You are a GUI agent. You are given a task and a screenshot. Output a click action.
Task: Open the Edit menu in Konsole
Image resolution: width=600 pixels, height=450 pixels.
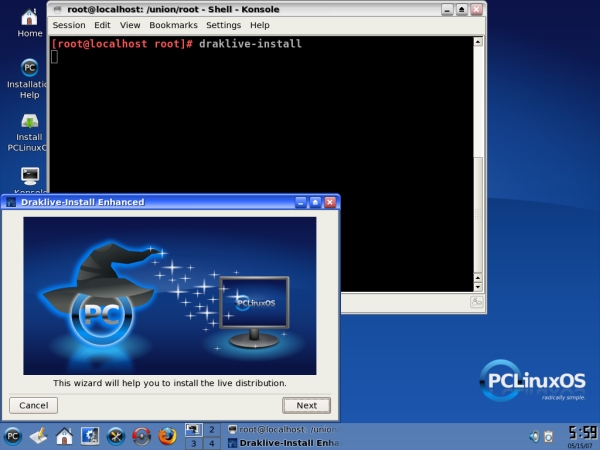tap(102, 25)
